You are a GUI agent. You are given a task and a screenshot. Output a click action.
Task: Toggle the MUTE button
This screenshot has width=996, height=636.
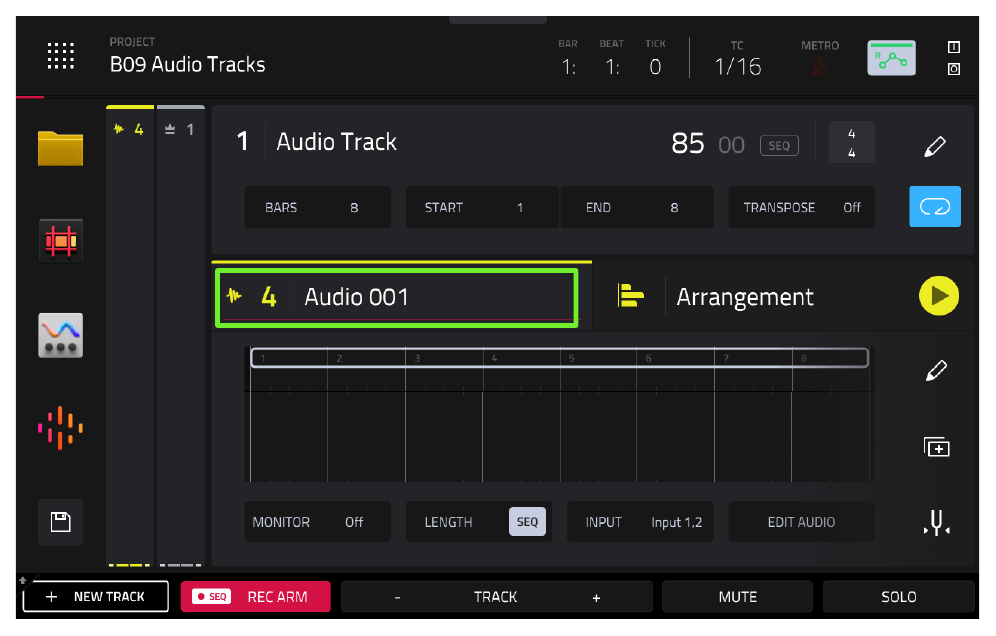[737, 597]
